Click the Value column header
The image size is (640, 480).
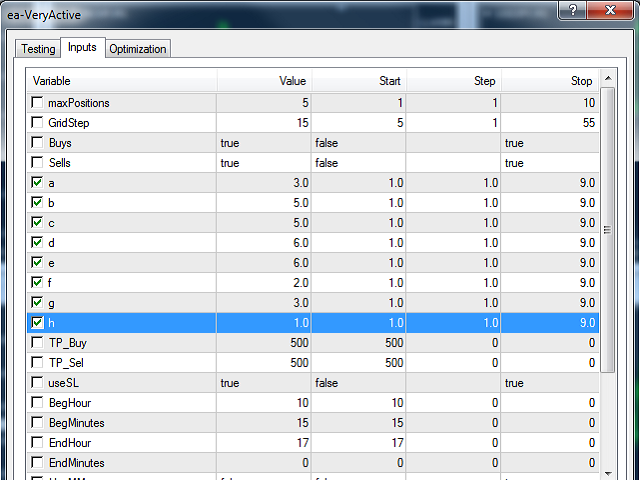263,81
